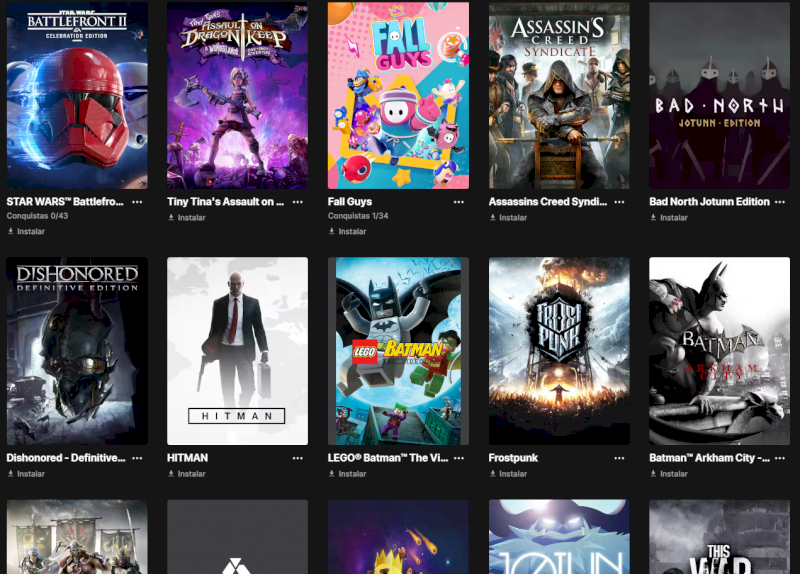Open the Dishonored cover art
Screen dimensions: 800x574
click(77, 351)
